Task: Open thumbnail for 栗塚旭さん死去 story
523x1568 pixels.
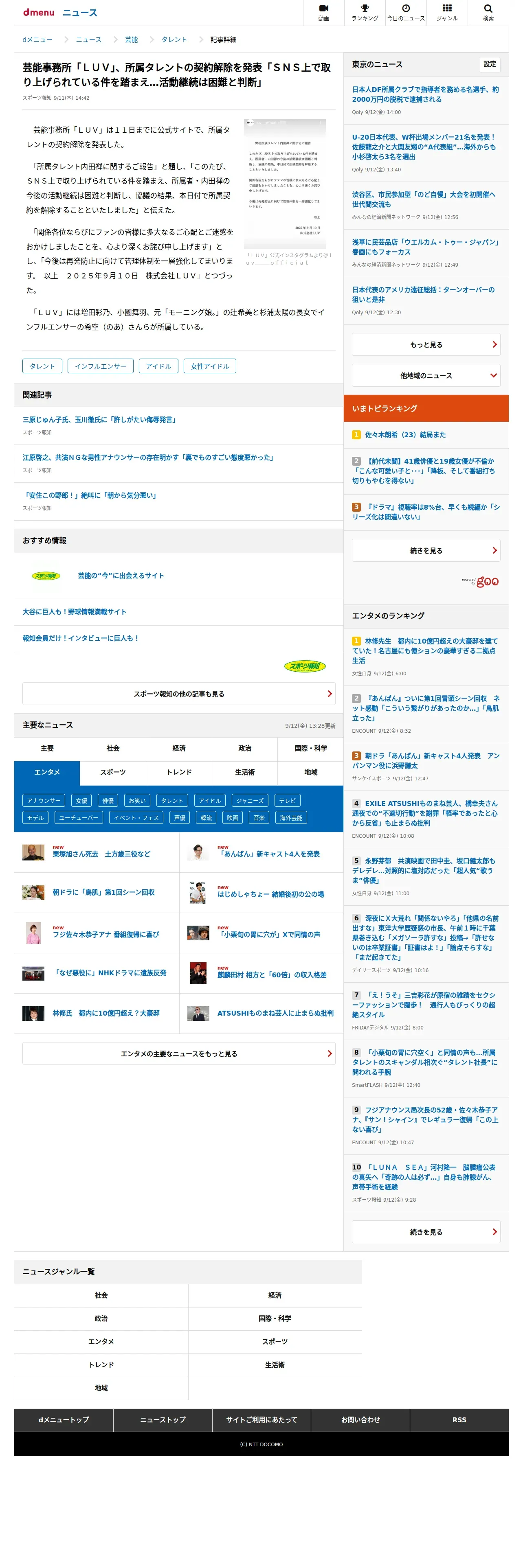Action: [33, 852]
